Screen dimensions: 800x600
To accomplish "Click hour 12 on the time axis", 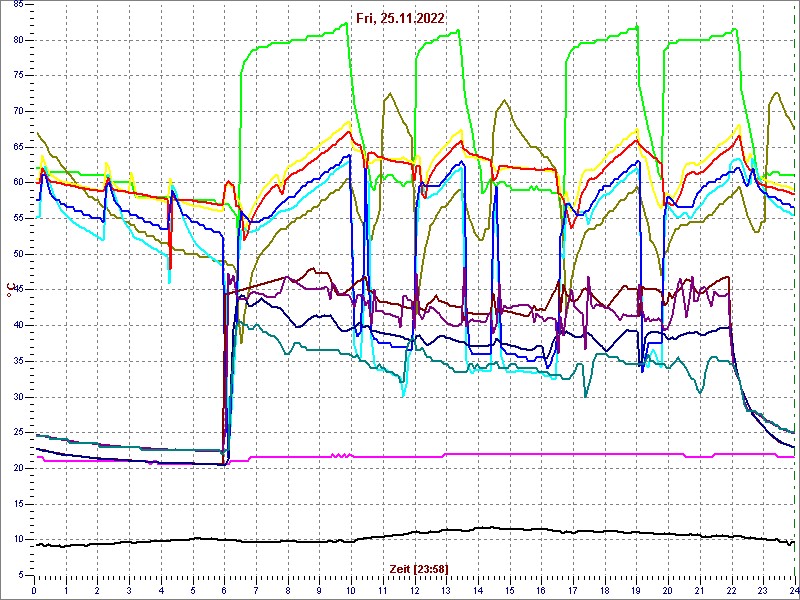I will click(x=414, y=590).
